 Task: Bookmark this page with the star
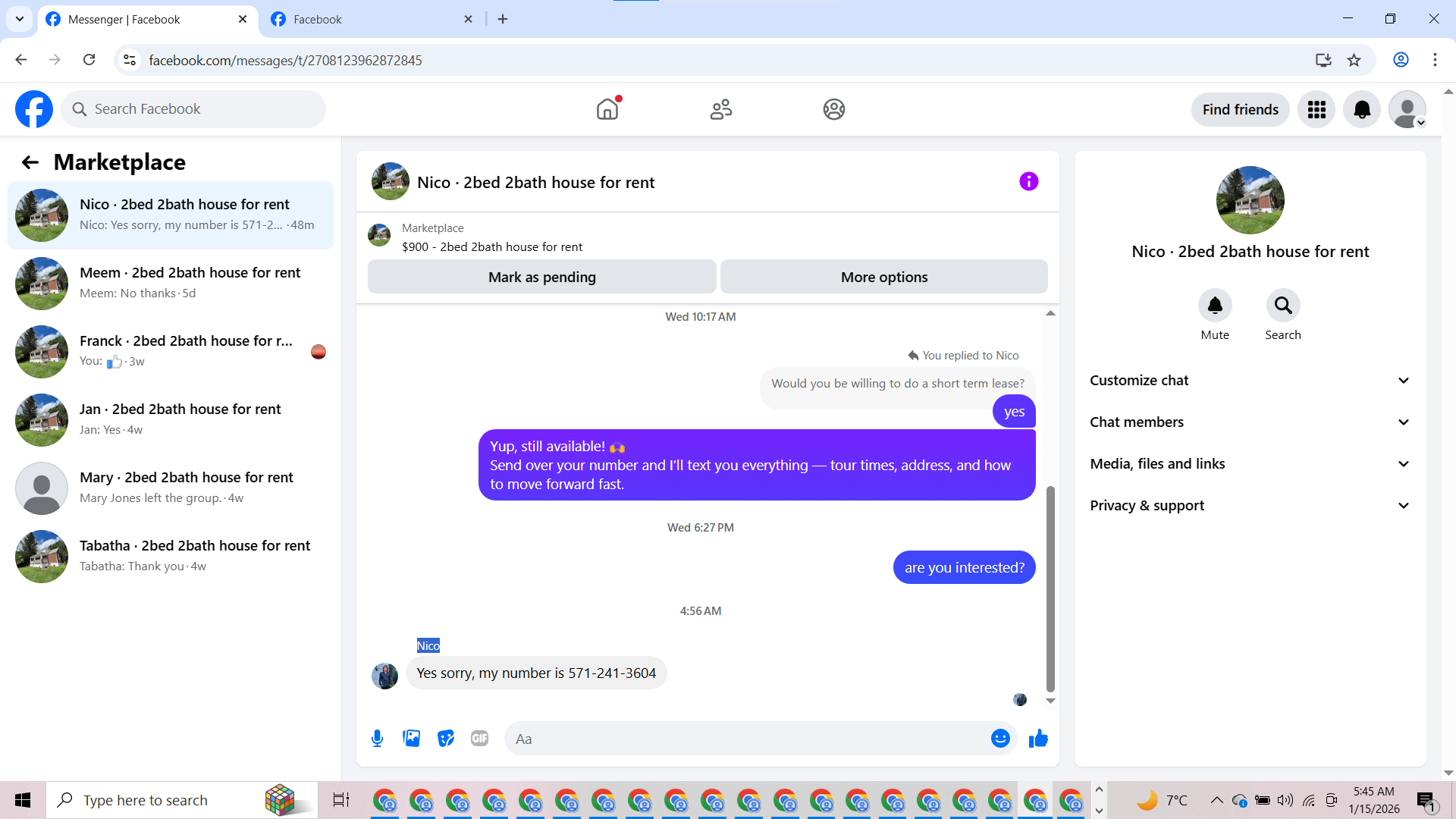point(1354,61)
